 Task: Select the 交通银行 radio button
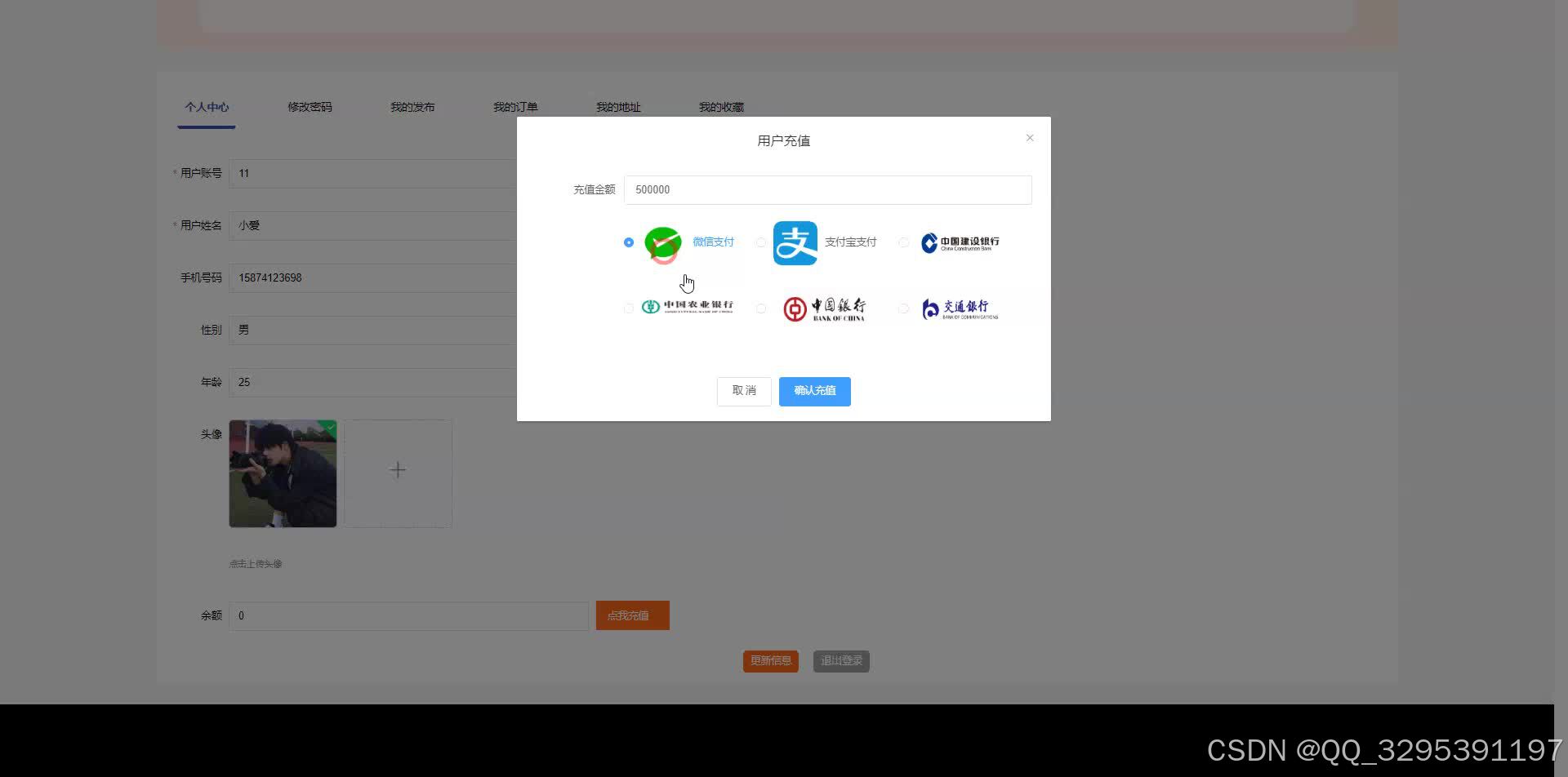pos(903,309)
